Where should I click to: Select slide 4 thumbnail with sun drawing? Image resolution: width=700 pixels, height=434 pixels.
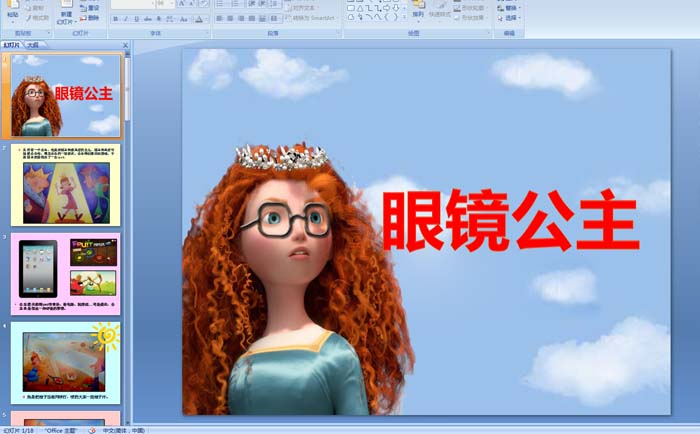coord(66,363)
